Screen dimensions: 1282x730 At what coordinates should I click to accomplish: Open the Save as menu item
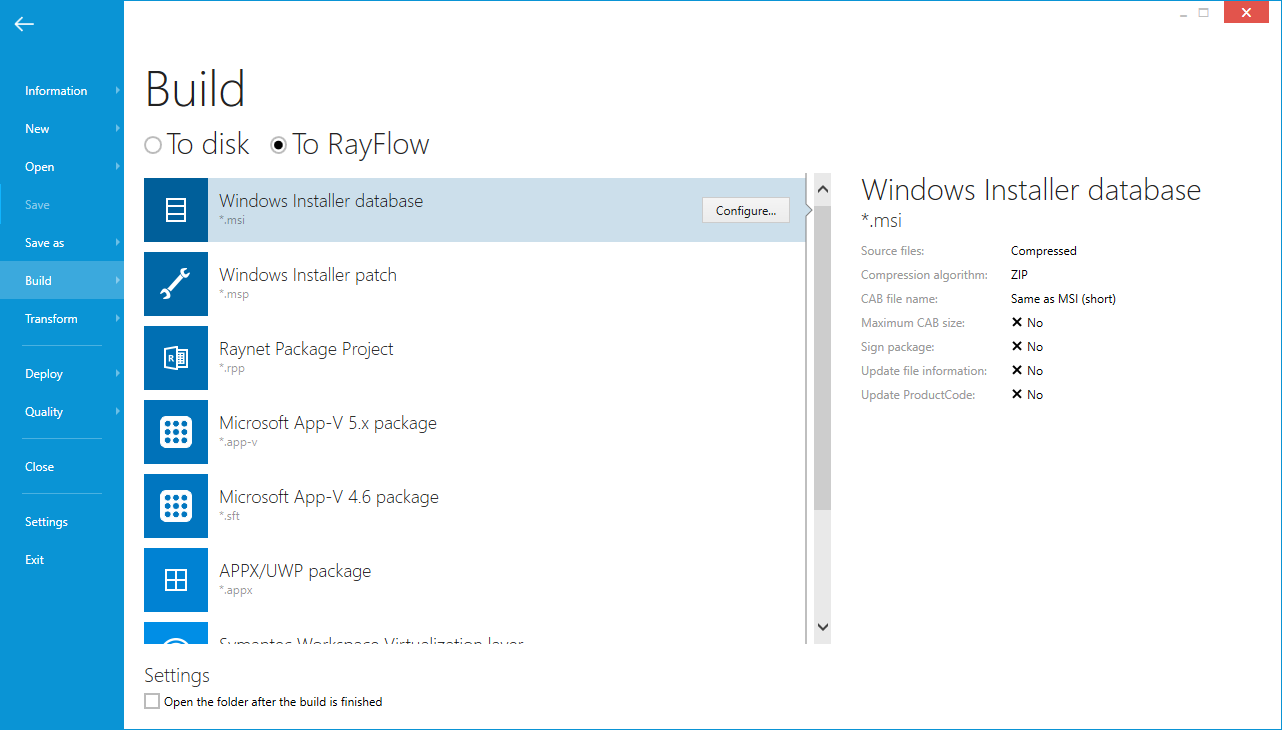pos(45,243)
